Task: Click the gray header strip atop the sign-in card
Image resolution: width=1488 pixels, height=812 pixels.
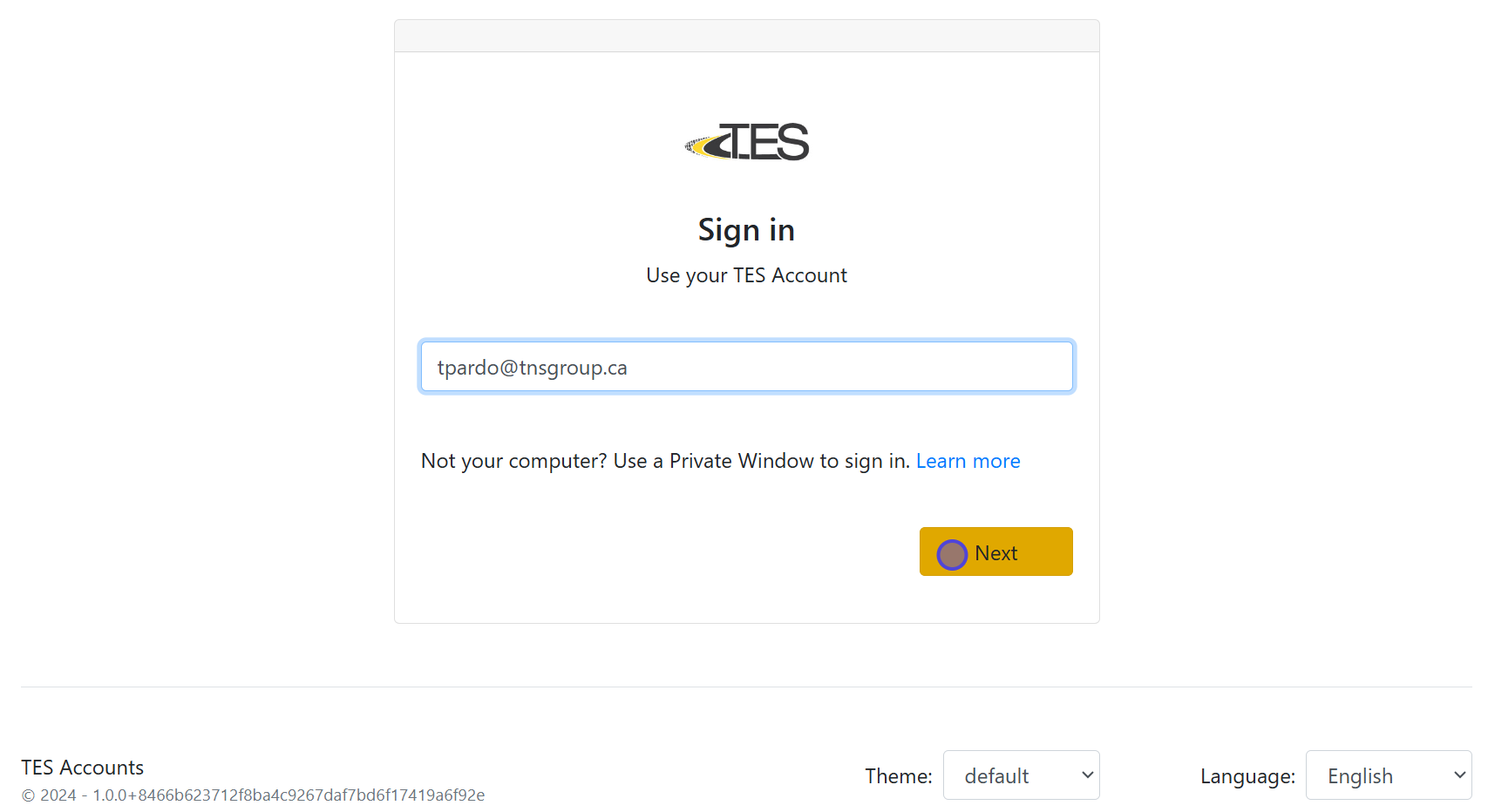Action: coord(746,36)
